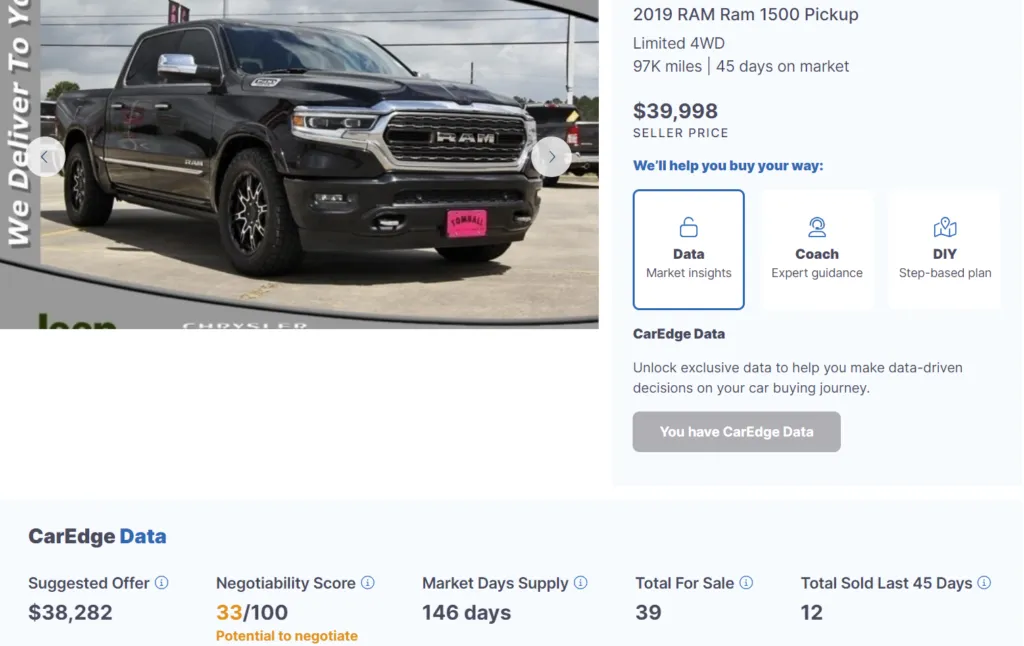Select the DIY Step-based plan option
1024x646 pixels.
tap(944, 249)
